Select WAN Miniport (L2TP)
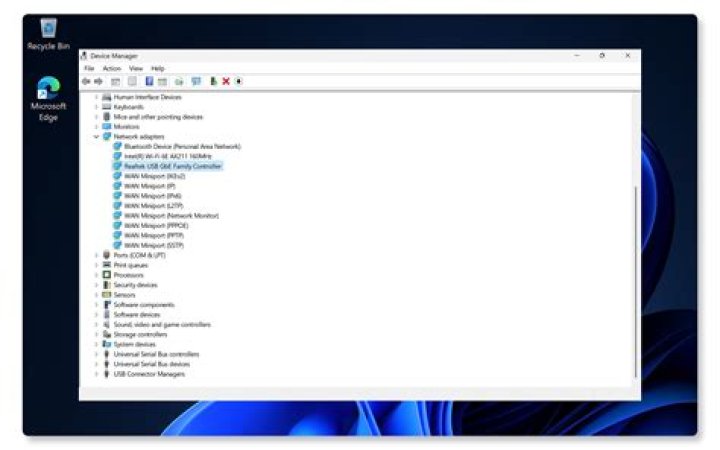This screenshot has height=450, width=720. (154, 205)
